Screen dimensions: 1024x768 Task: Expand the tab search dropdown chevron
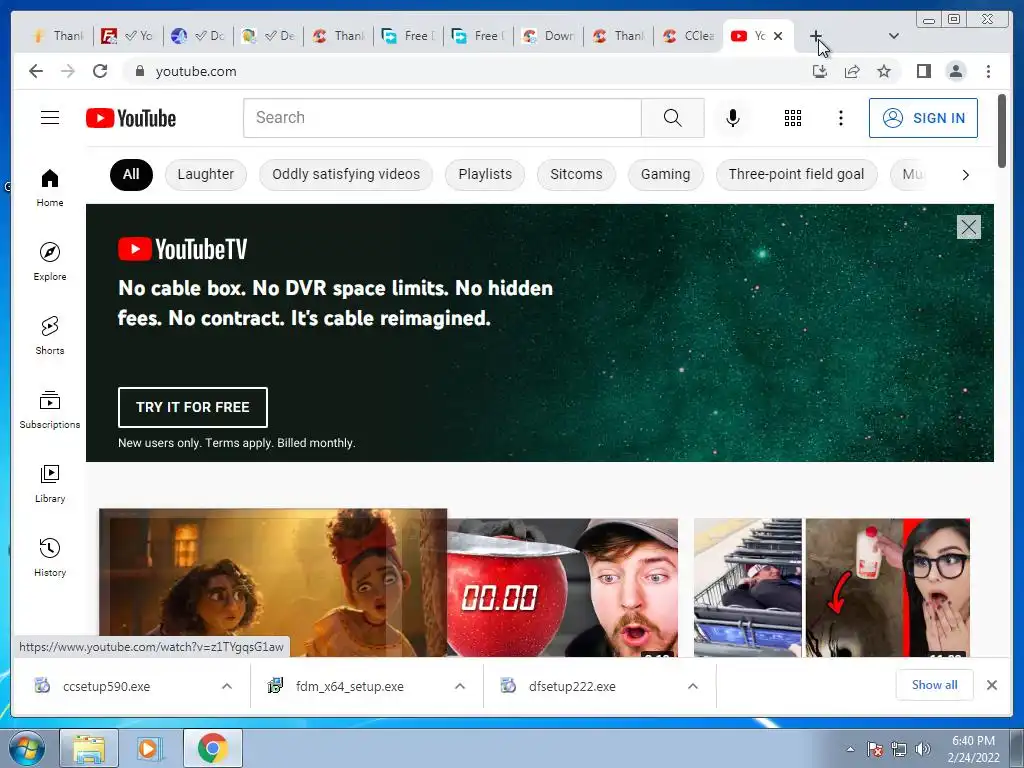[894, 36]
